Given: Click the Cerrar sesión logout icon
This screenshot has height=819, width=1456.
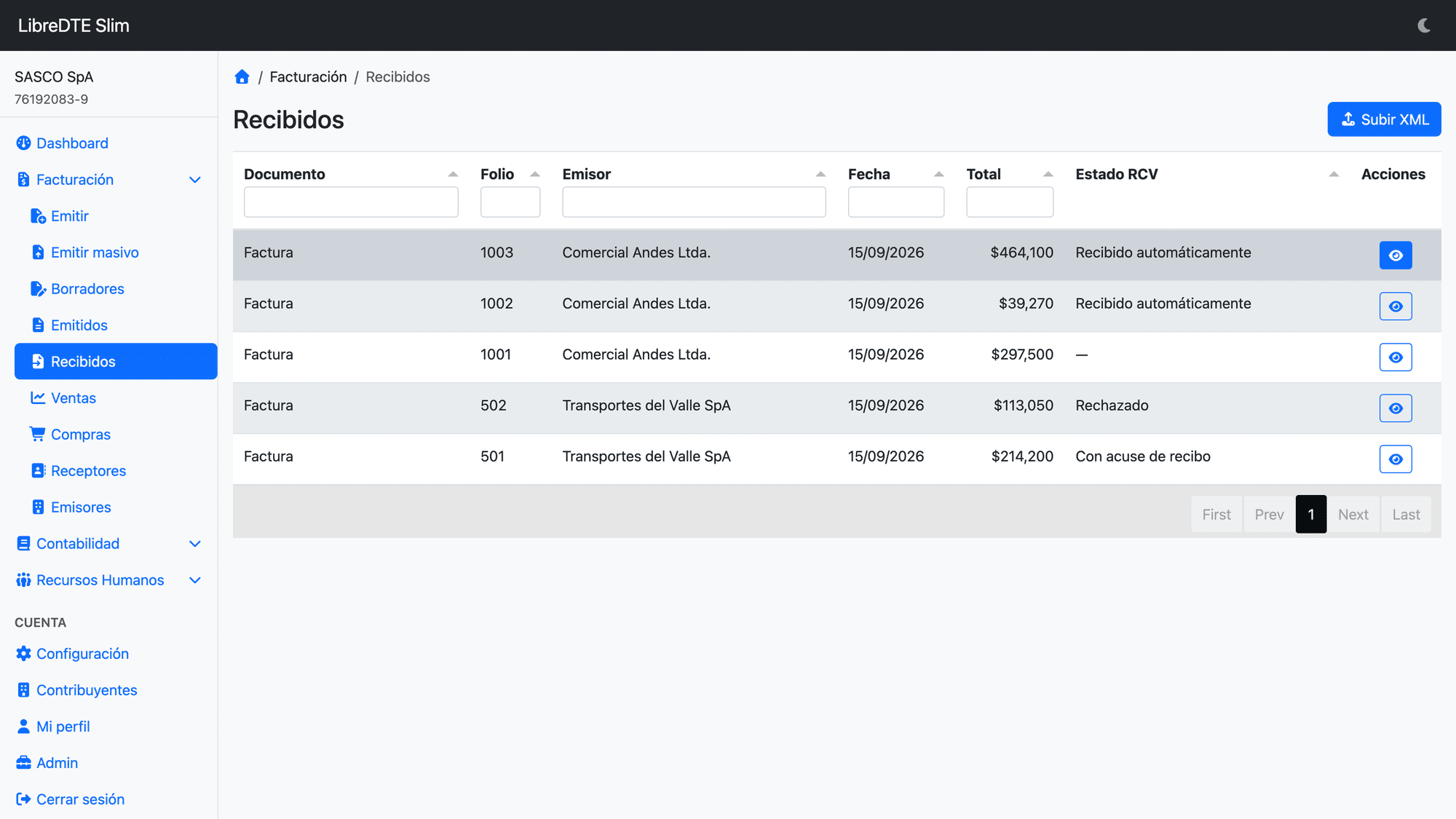Looking at the screenshot, I should [x=23, y=799].
